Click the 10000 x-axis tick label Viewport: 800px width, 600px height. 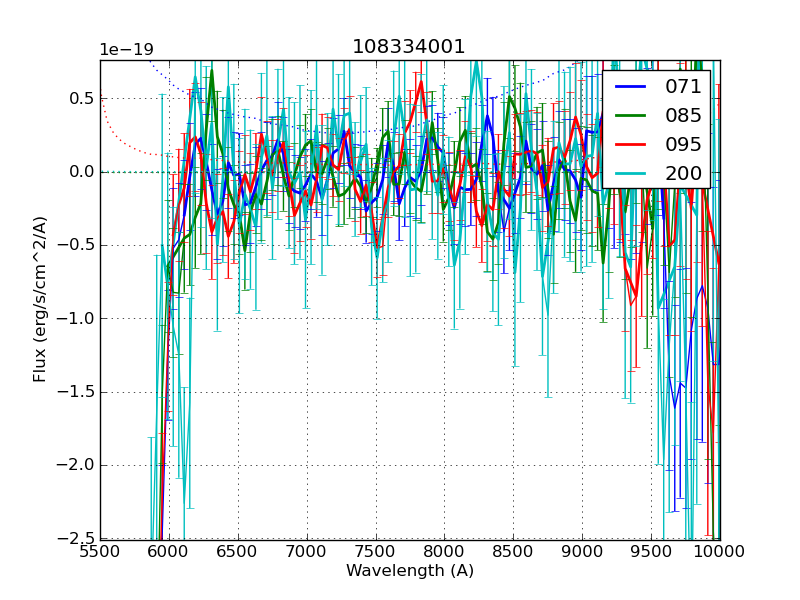click(x=720, y=552)
